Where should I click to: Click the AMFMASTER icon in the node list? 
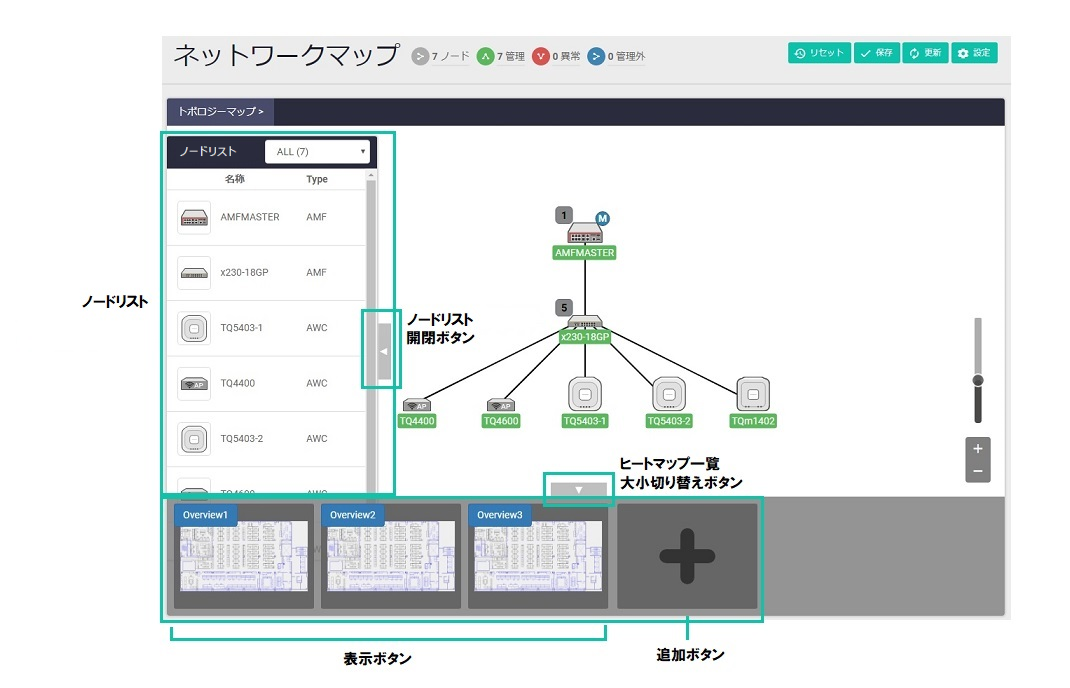click(x=194, y=217)
